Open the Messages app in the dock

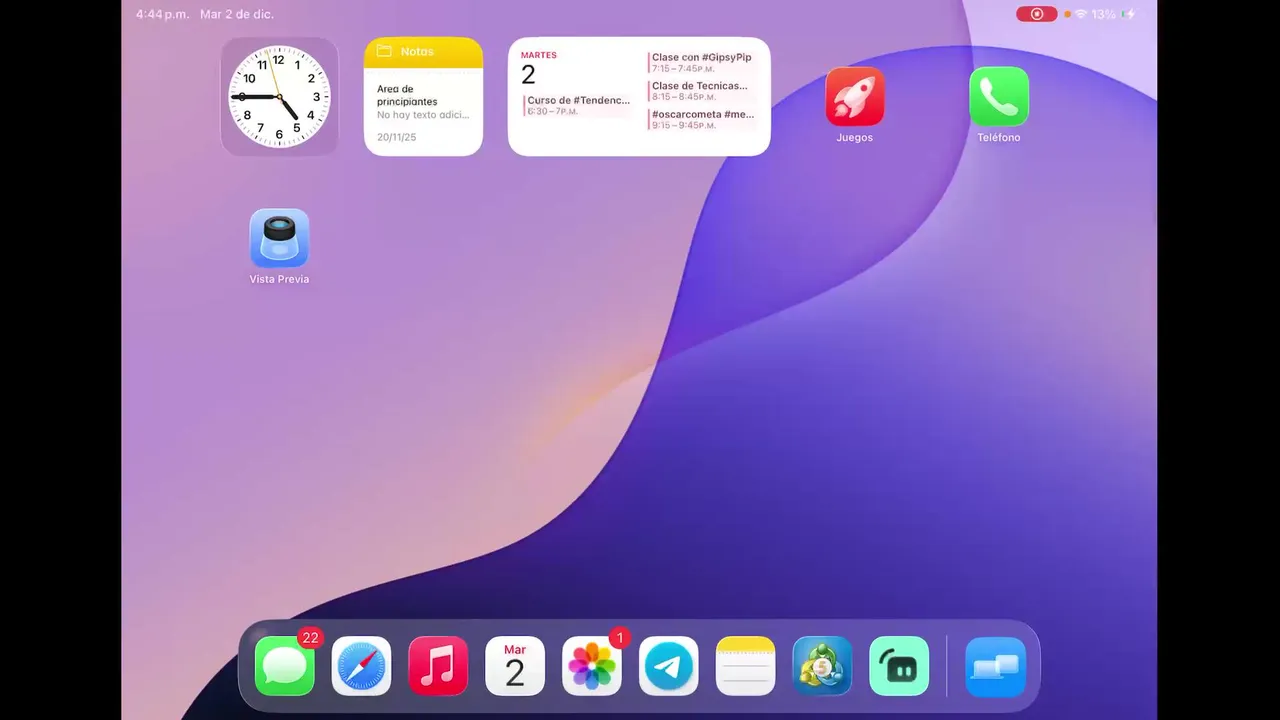(x=285, y=666)
